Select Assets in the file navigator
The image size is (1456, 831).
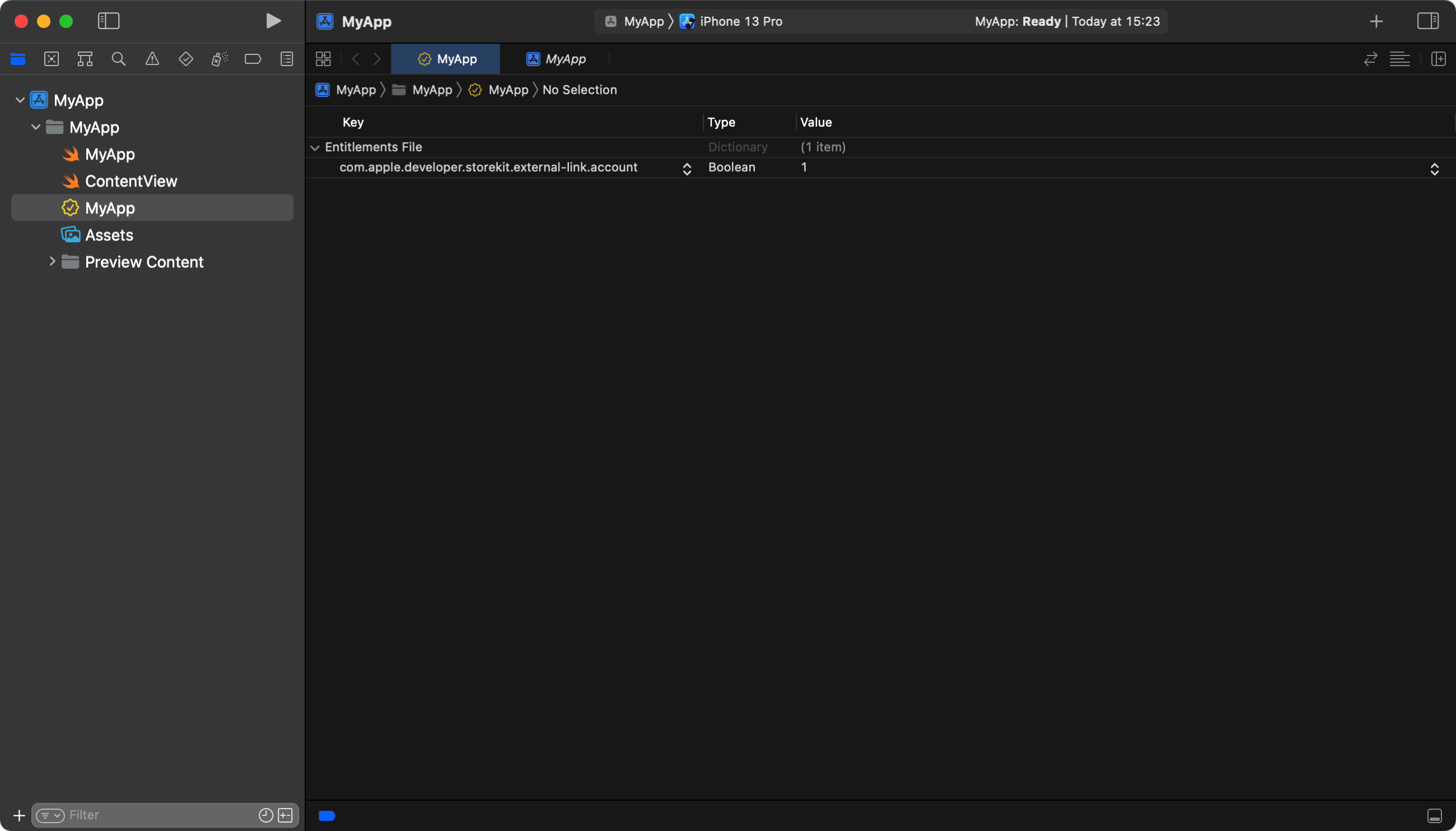109,234
